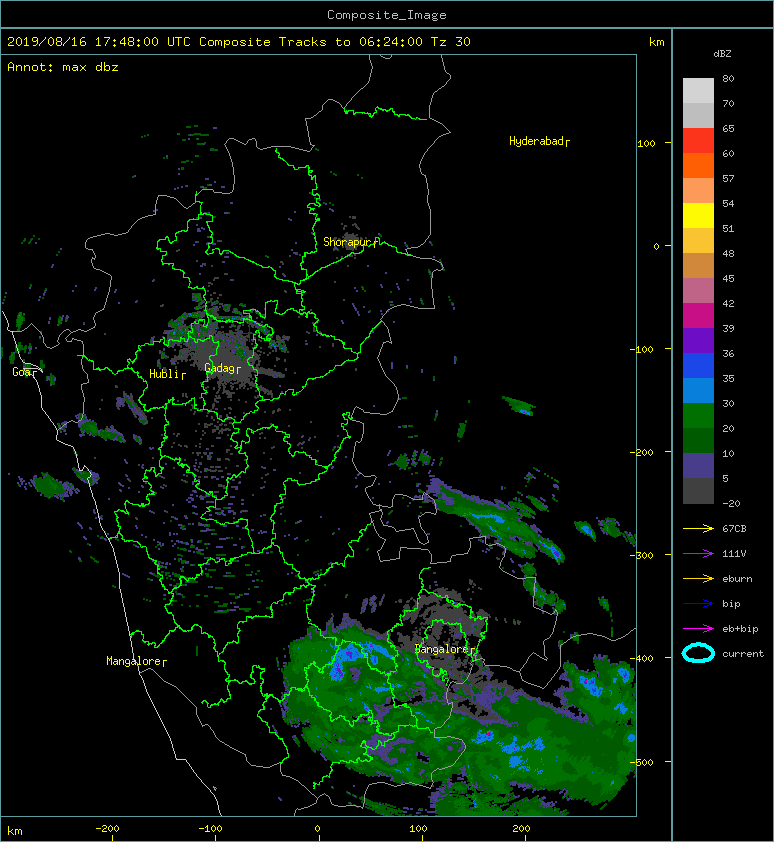The height and width of the screenshot is (842, 774).
Task: Select the Goa city label
Action: 25,372
